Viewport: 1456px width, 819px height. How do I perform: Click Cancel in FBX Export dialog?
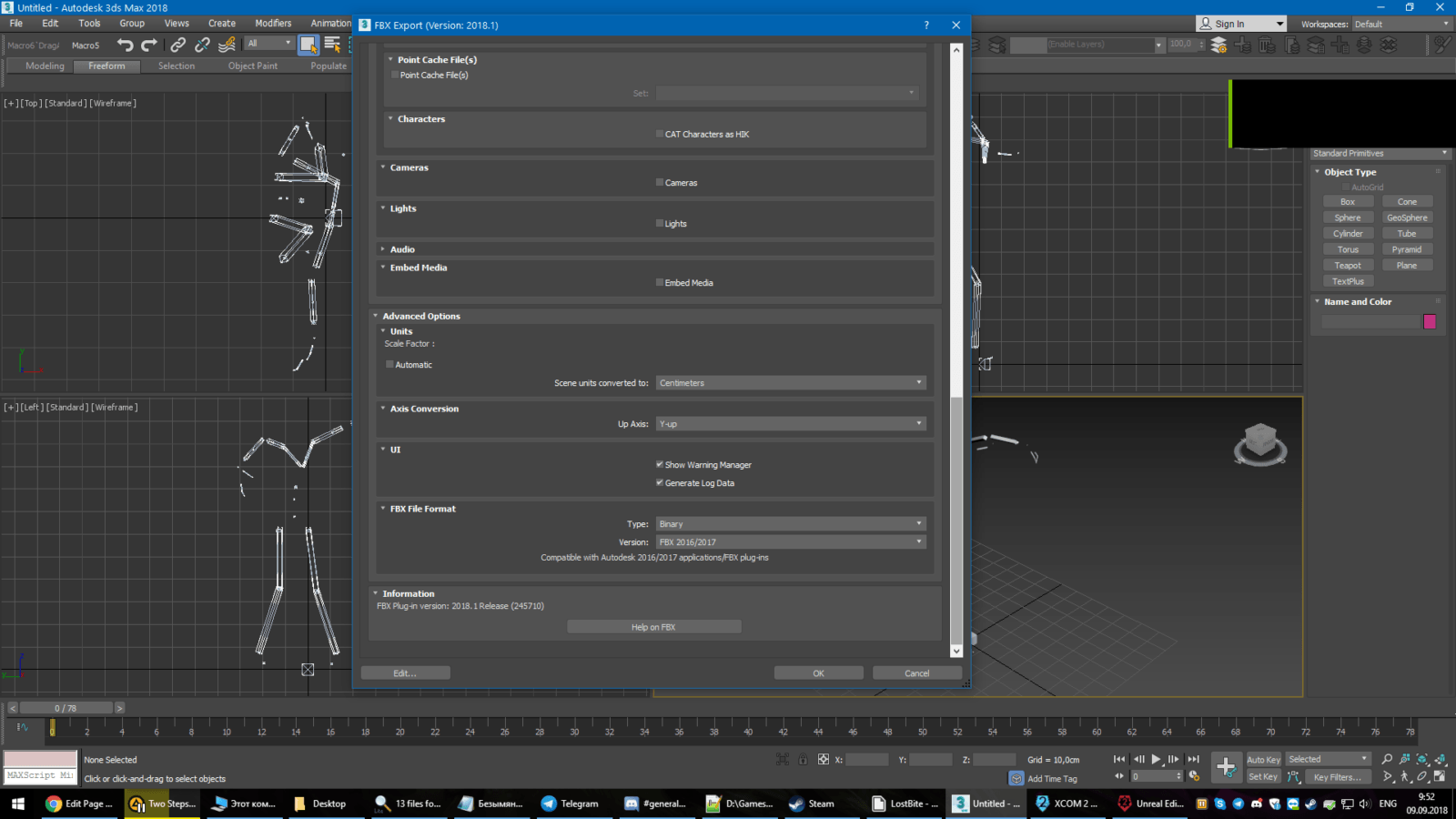[x=916, y=673]
